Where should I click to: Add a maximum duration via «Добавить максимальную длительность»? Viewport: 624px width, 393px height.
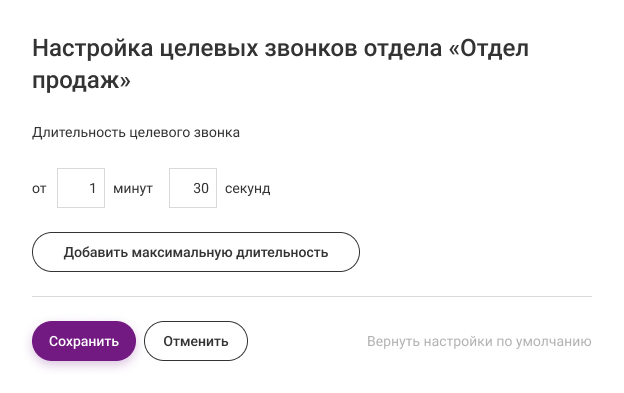[x=196, y=252]
